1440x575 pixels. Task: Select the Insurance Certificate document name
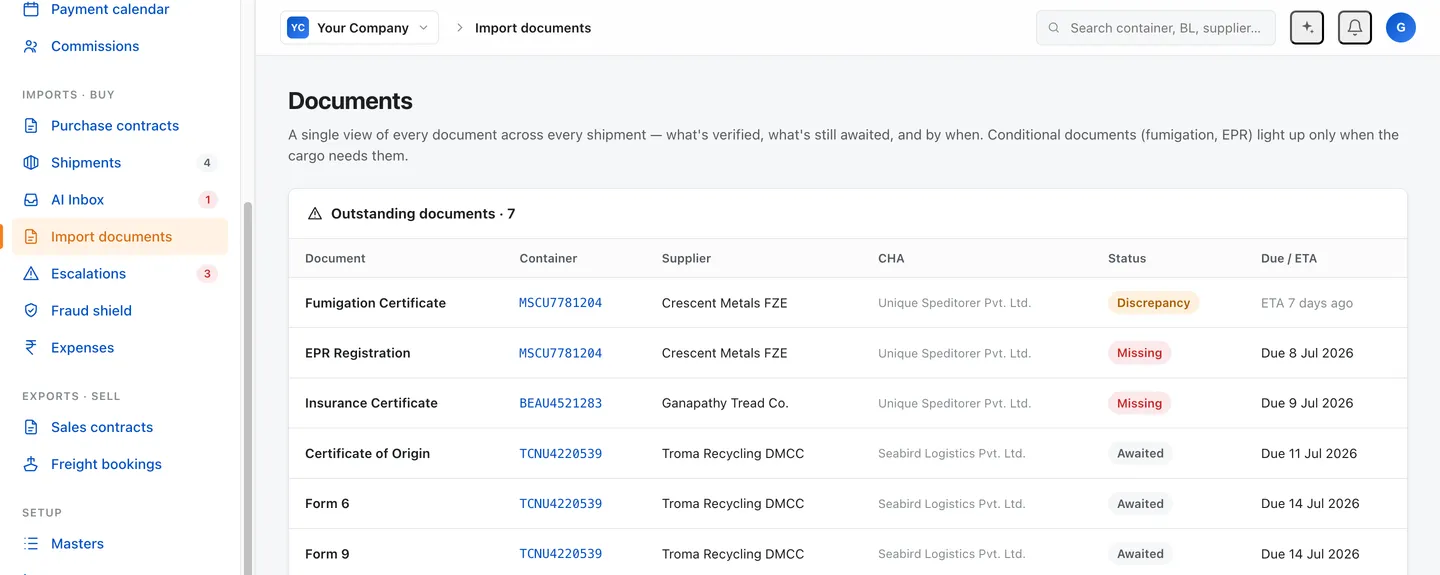[371, 403]
